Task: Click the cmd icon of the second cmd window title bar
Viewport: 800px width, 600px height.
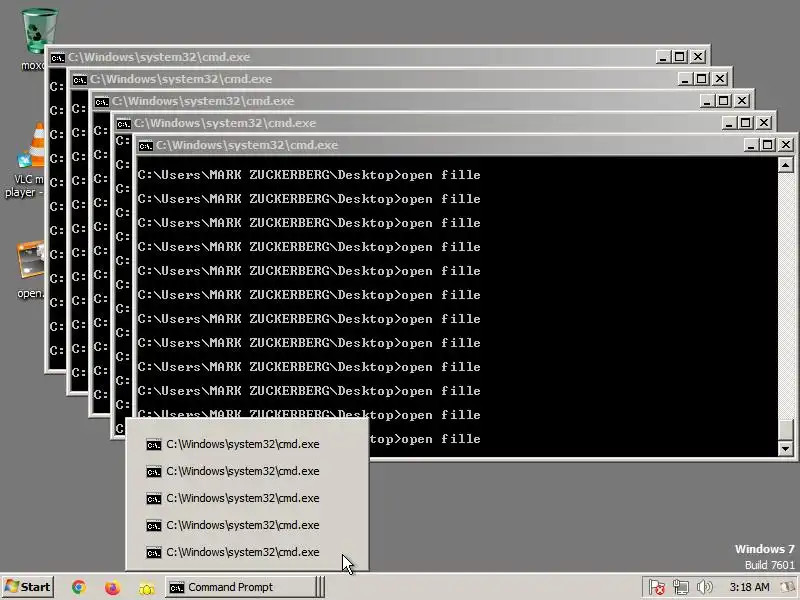Action: tap(79, 80)
